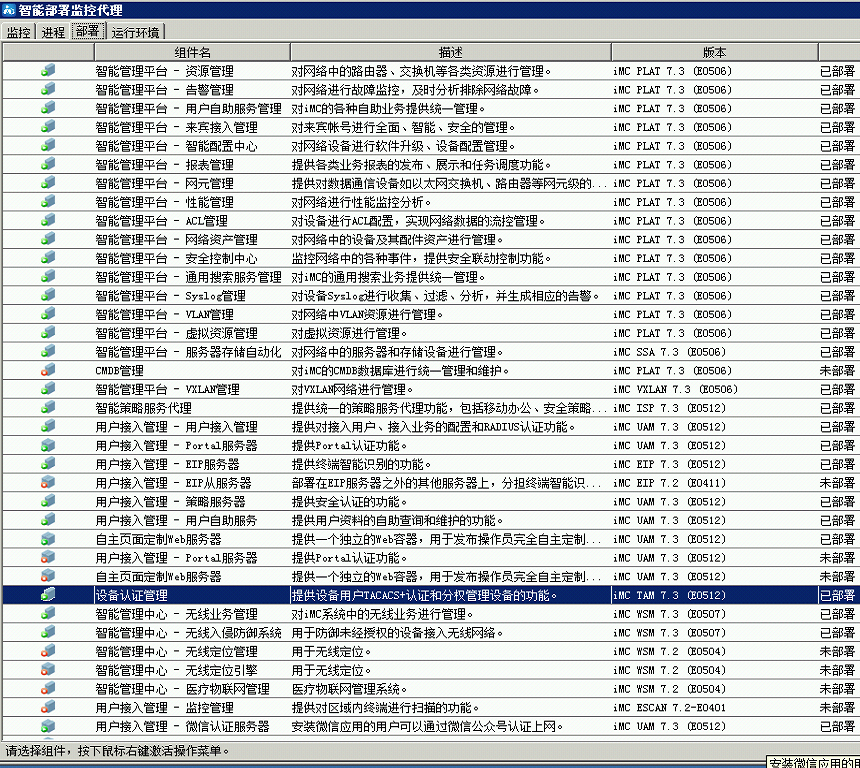Click the icon beside Syslog管理 row
Viewport: 860px width, 768px height.
pyautogui.click(x=48, y=295)
